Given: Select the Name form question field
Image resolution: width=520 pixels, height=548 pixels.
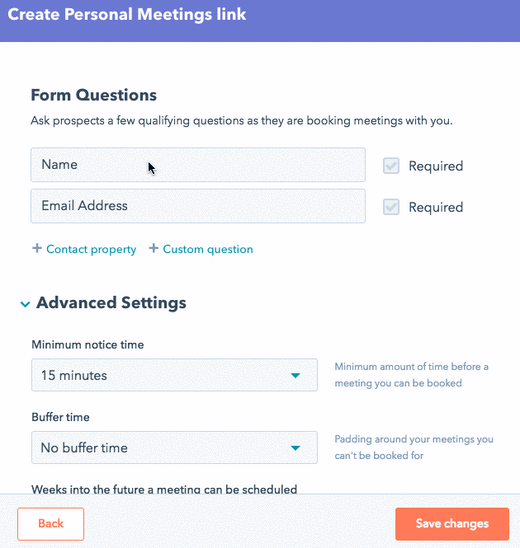Looking at the screenshot, I should (x=198, y=165).
